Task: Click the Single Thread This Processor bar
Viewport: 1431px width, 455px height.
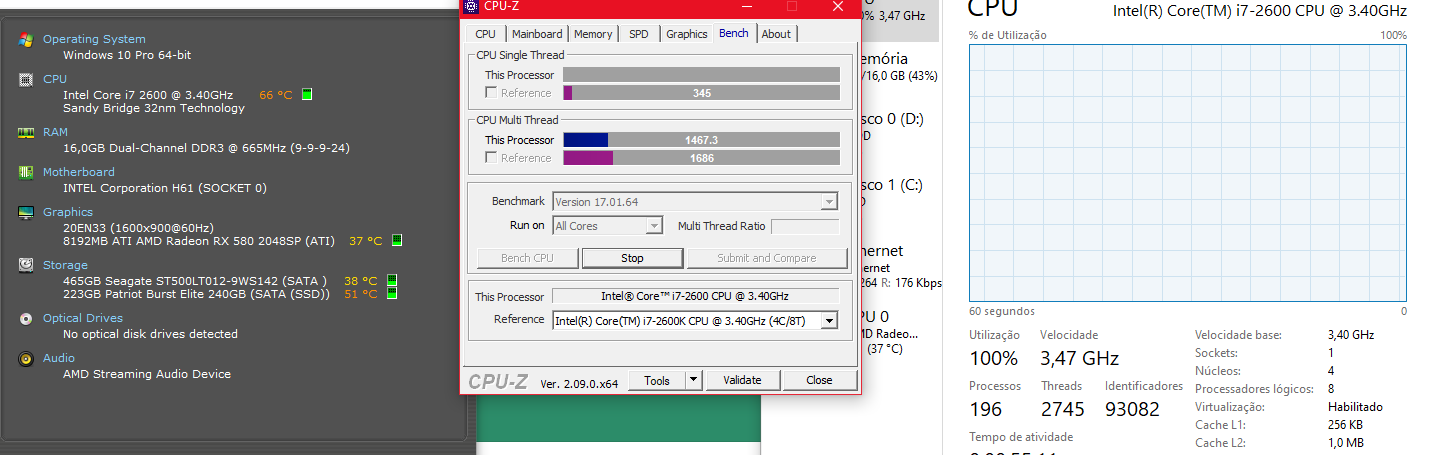Action: (x=701, y=75)
